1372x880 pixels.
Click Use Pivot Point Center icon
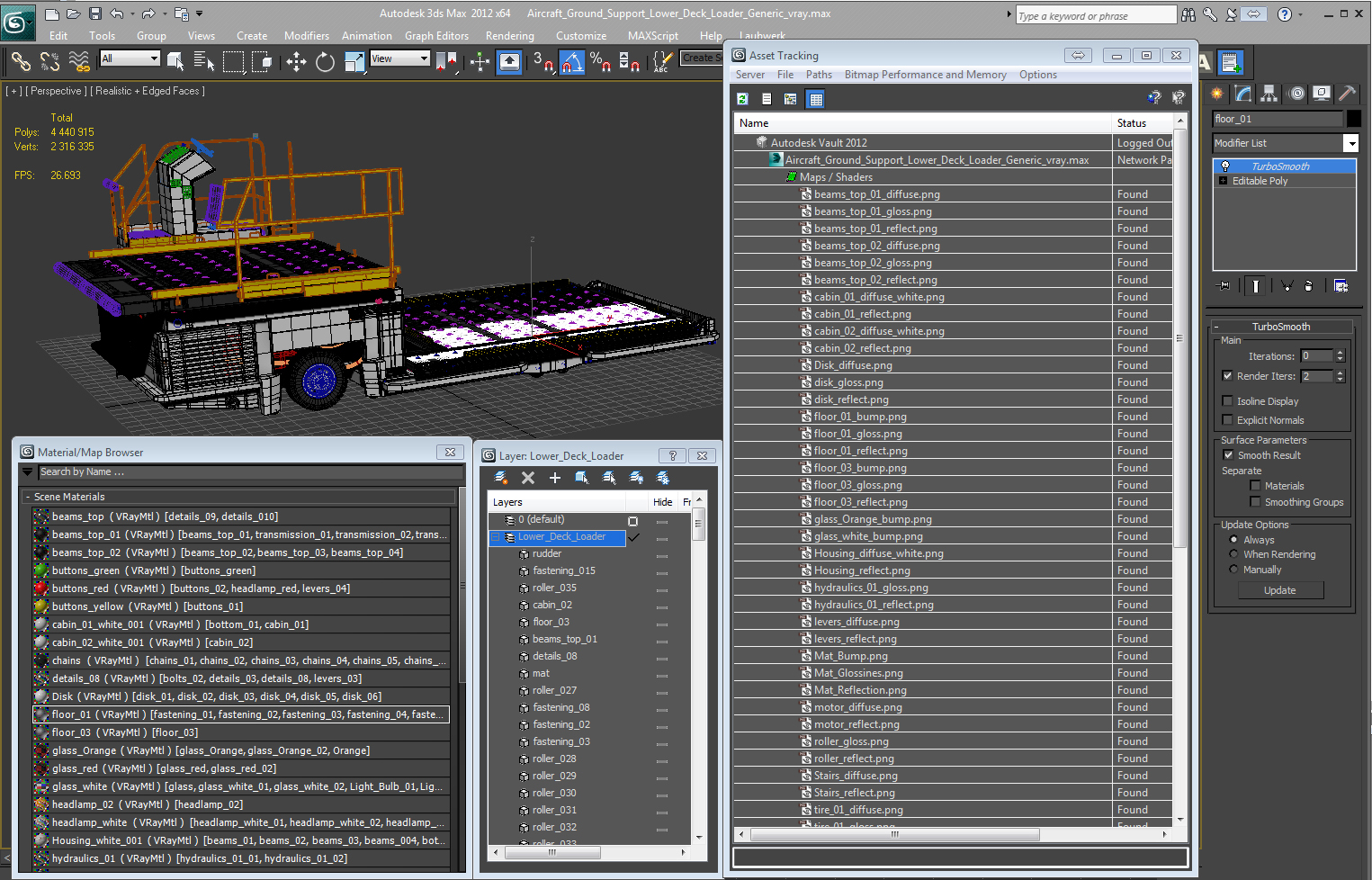click(446, 61)
